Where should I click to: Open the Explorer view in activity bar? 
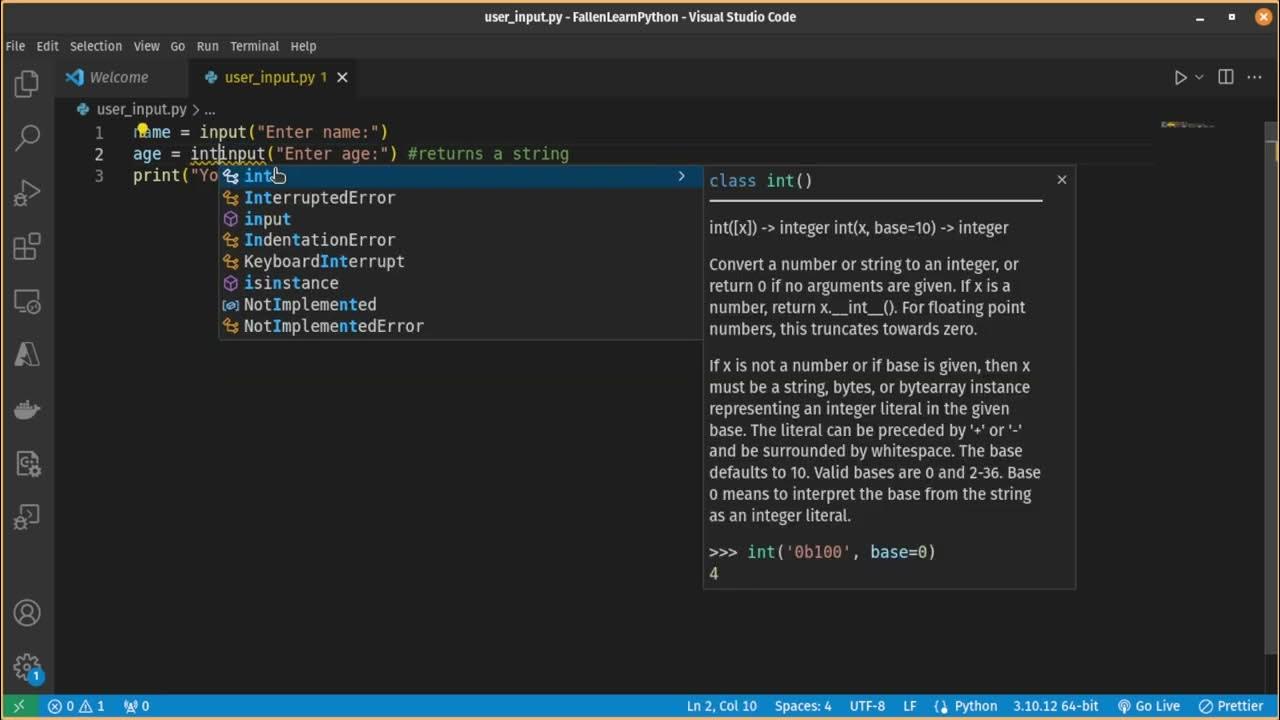point(27,84)
